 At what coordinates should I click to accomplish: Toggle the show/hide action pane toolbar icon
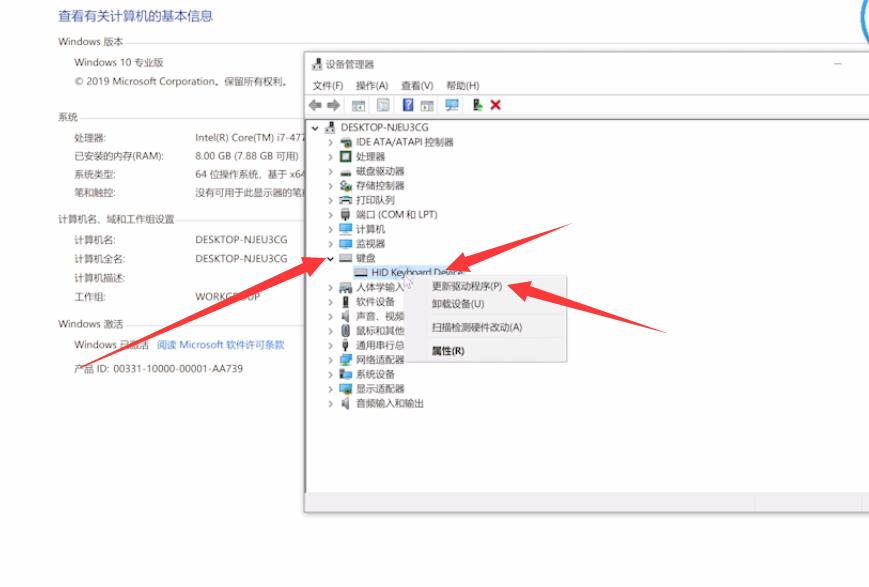point(427,105)
